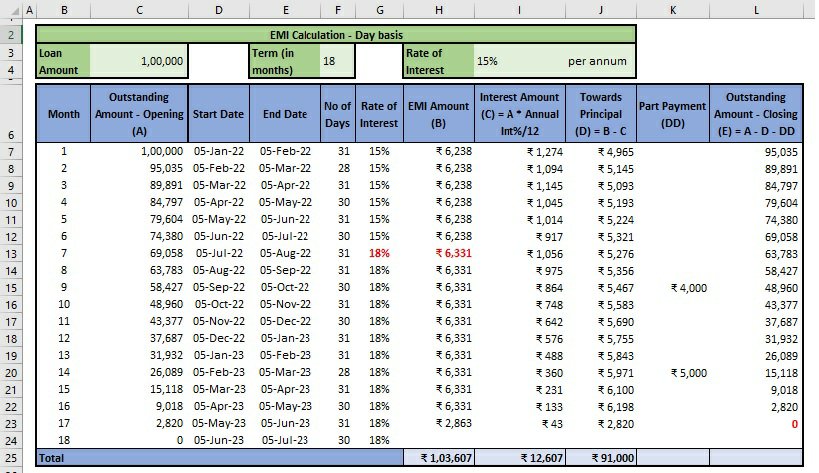819x473 pixels.
Task: Click the ₹ 2,863 EMI cell in month 17
Action: (x=454, y=423)
